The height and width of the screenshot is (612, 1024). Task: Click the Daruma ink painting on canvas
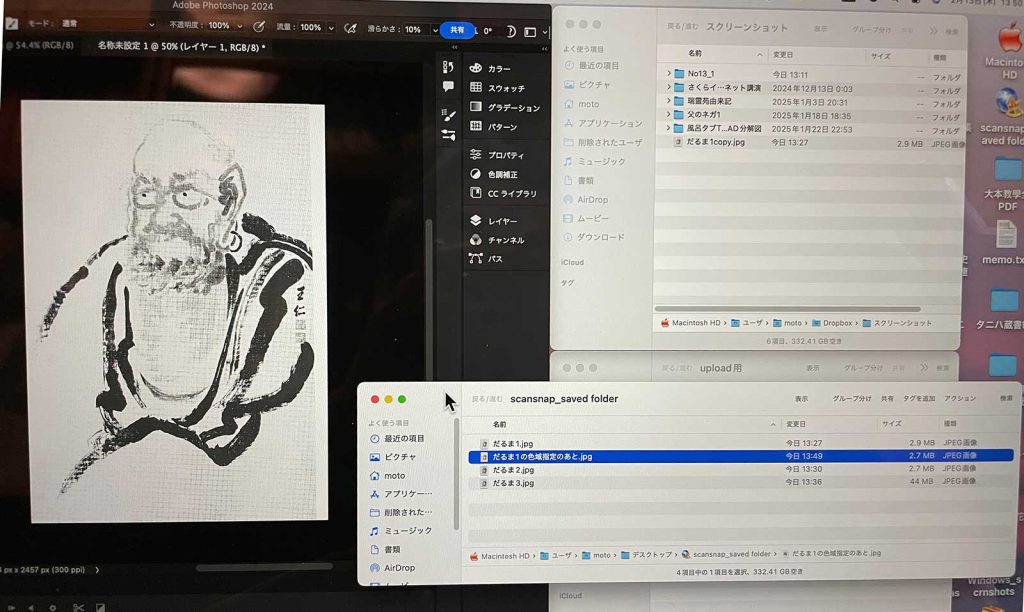pos(175,311)
